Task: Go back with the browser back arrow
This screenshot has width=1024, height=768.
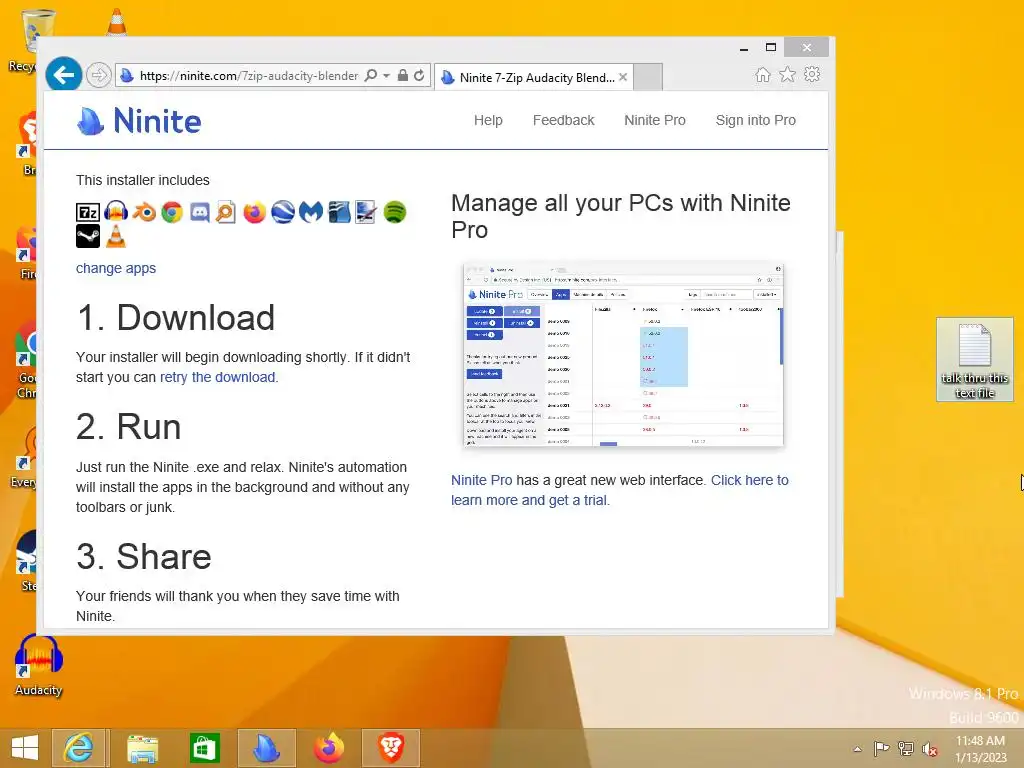Action: click(x=63, y=75)
